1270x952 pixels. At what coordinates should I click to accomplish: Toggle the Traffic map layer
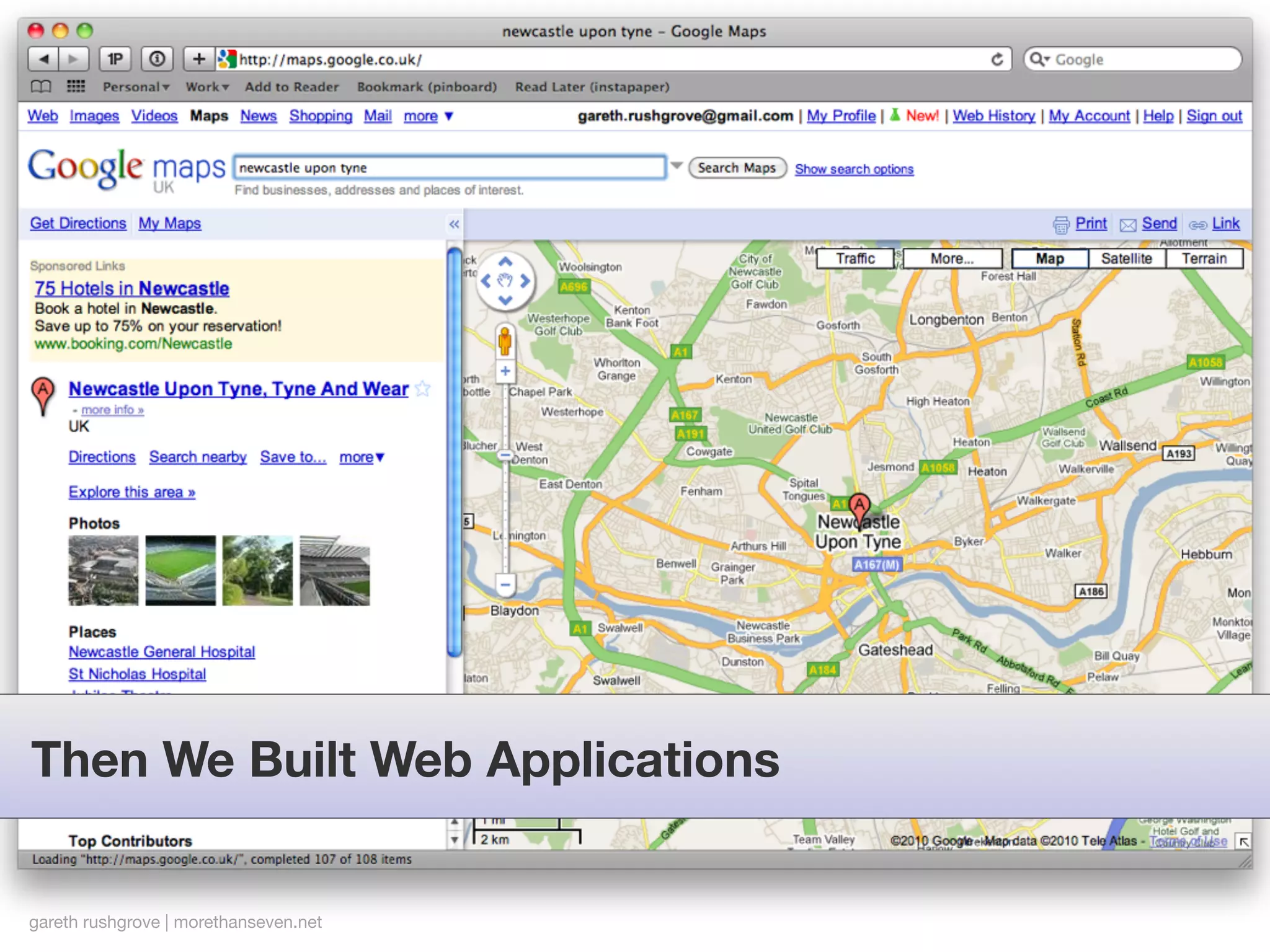[855, 258]
